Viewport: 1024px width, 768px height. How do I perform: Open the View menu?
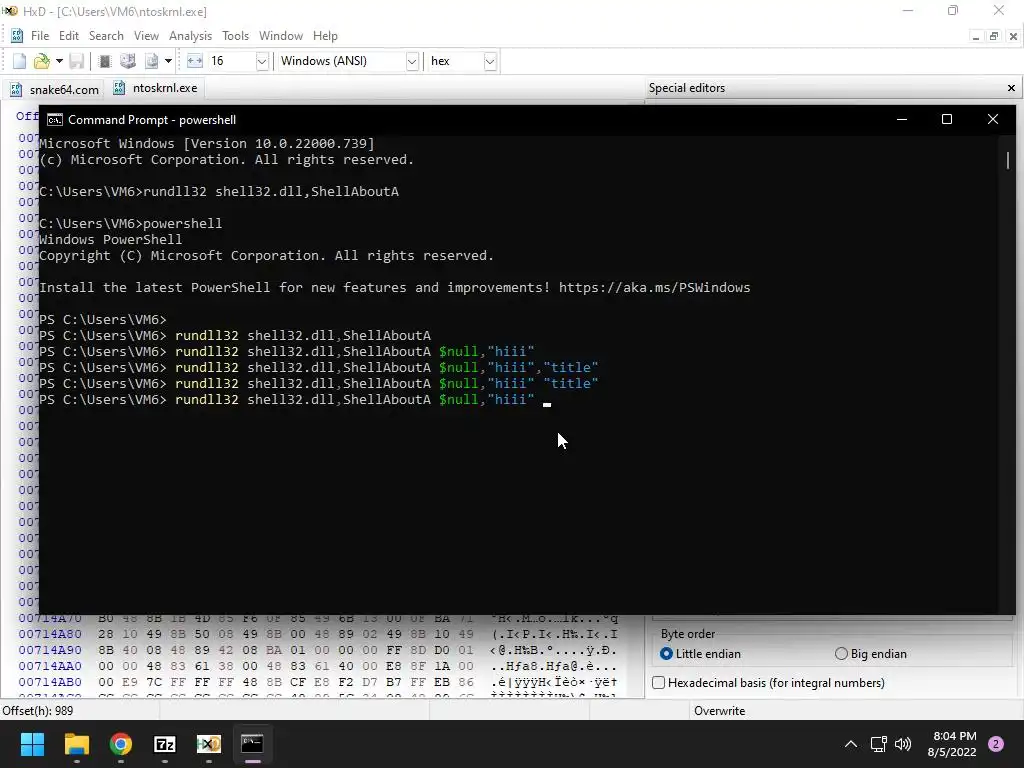[146, 36]
